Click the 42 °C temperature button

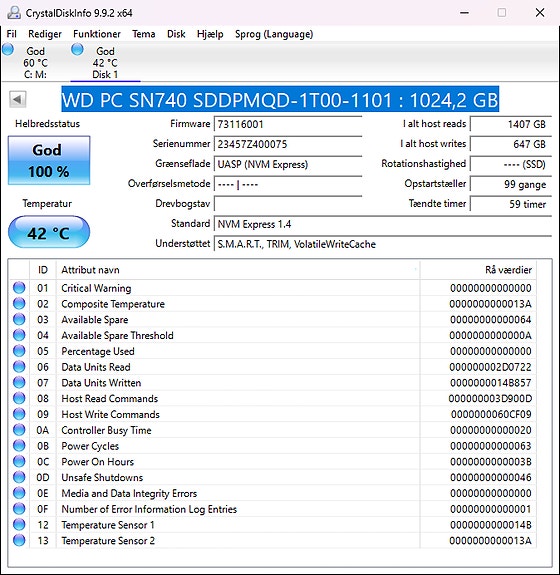click(49, 233)
